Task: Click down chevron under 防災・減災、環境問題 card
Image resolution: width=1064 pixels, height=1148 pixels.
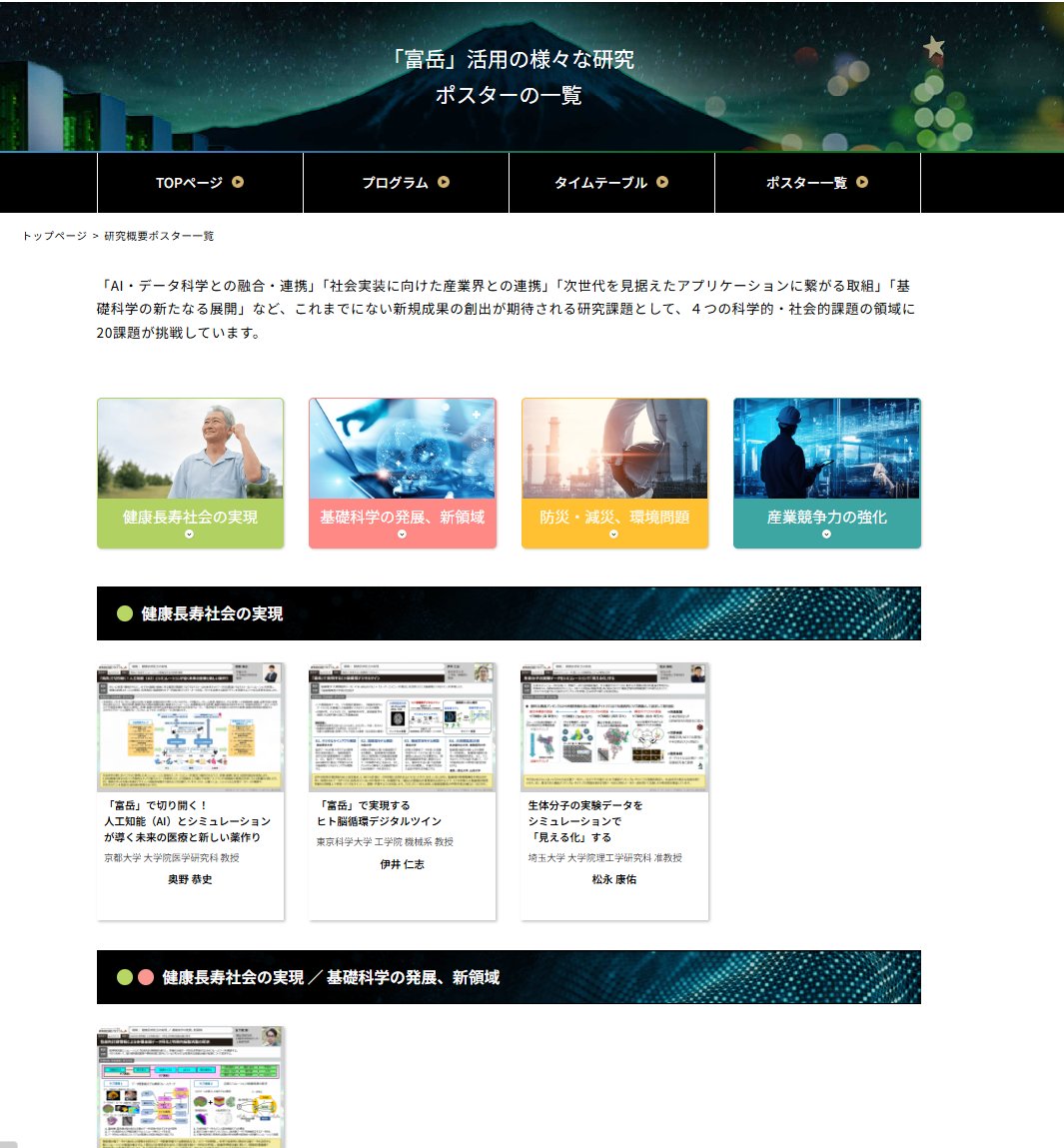Action: tap(614, 535)
